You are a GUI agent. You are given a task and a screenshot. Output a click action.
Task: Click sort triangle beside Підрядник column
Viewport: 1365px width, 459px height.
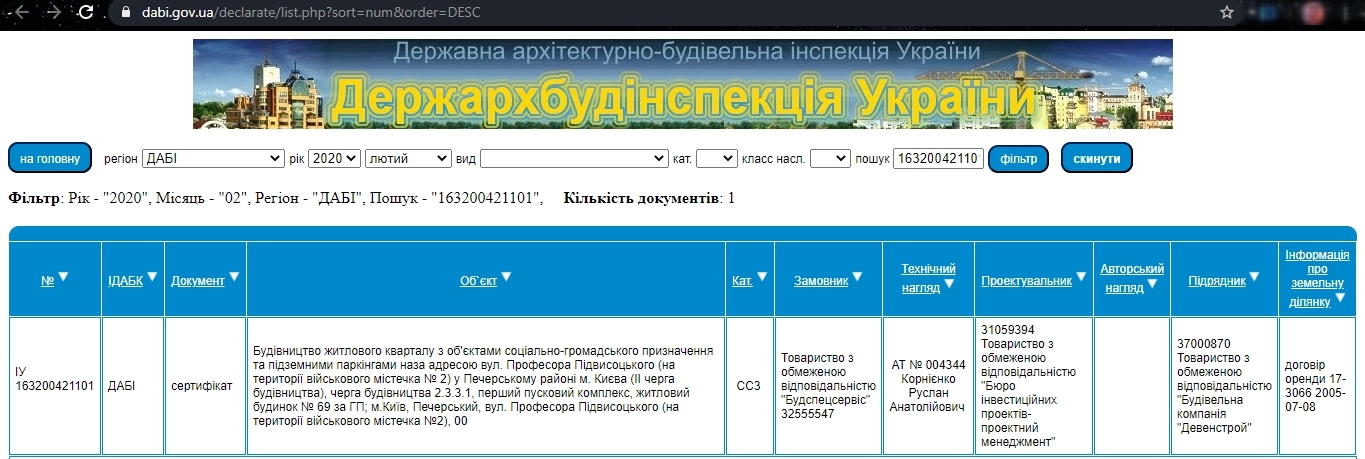pos(1256,277)
